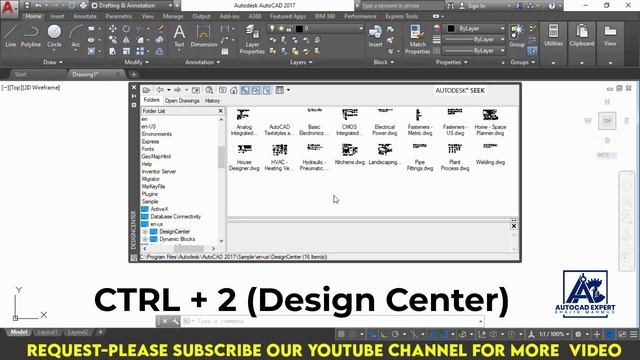Screen dimensions: 640x360
Task: Select Database Connectivity folder
Action: [x=175, y=217]
